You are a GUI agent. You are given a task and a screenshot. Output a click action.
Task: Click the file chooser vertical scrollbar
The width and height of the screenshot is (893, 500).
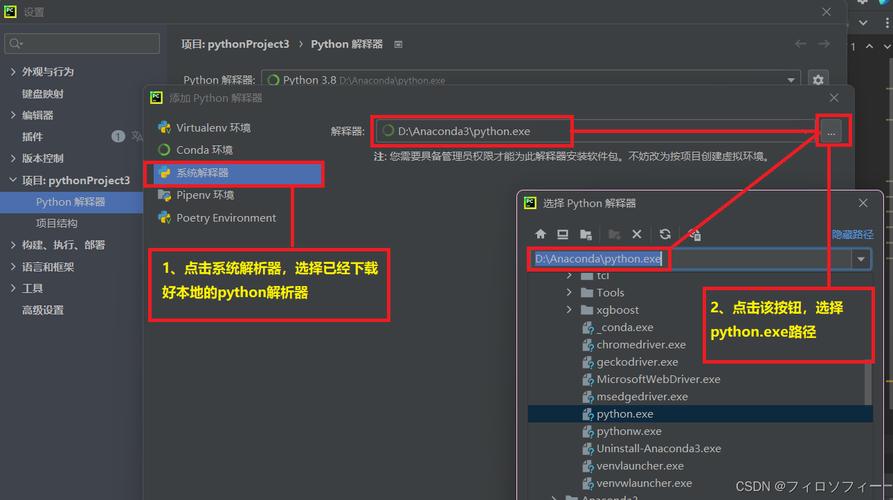868,382
